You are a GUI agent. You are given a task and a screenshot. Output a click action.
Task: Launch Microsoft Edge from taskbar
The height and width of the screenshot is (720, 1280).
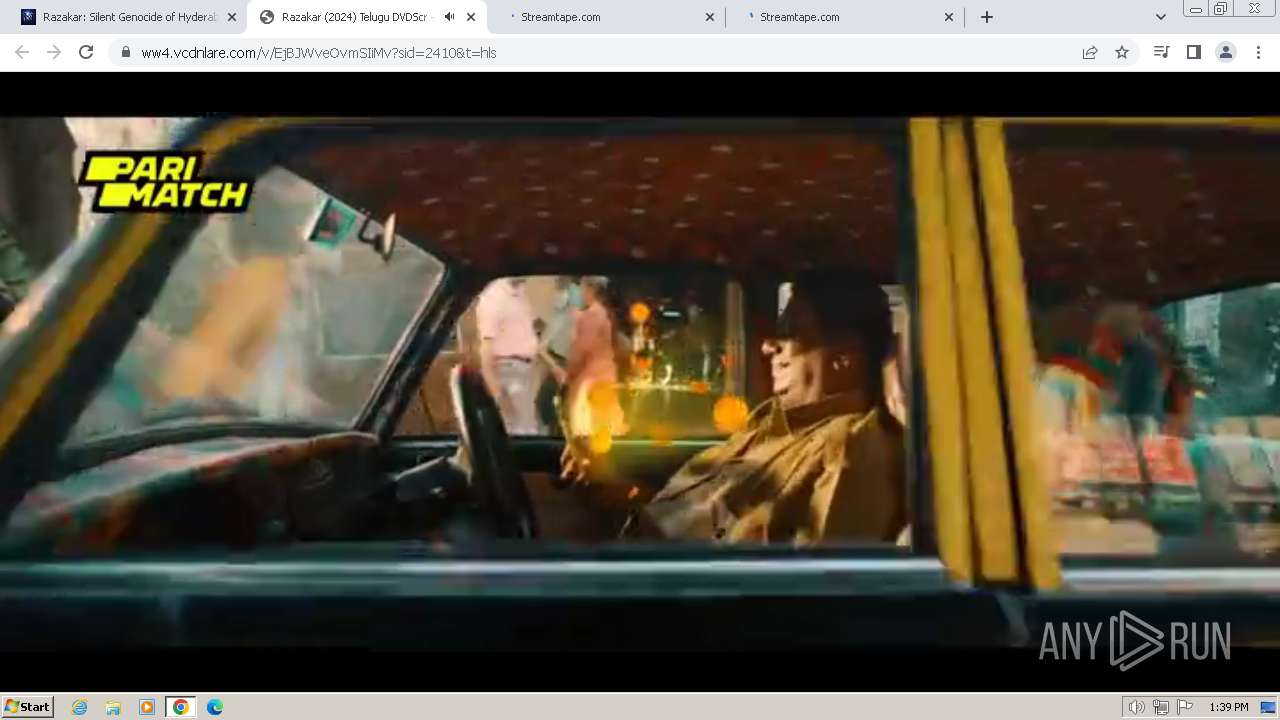pos(215,707)
